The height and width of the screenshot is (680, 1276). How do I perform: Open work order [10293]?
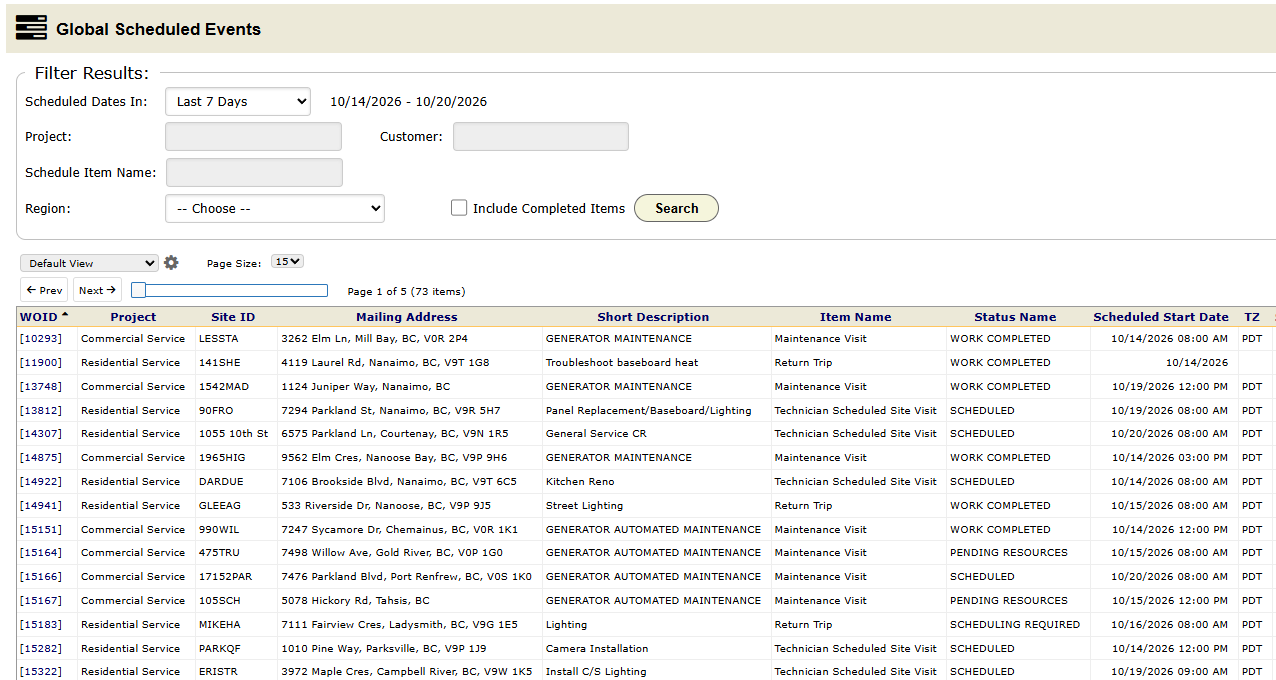click(40, 338)
